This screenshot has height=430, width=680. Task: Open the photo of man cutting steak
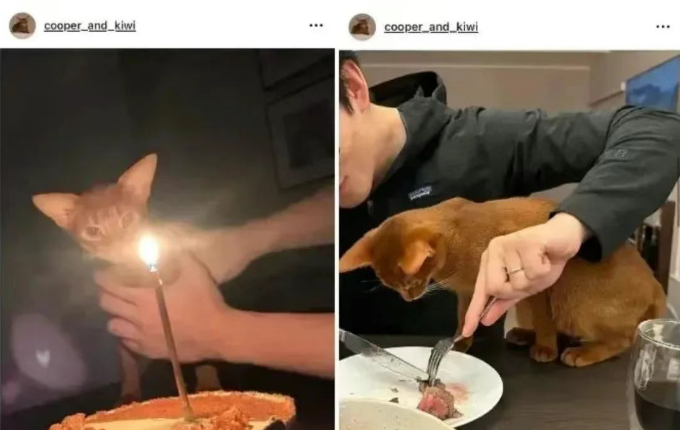pos(510,240)
